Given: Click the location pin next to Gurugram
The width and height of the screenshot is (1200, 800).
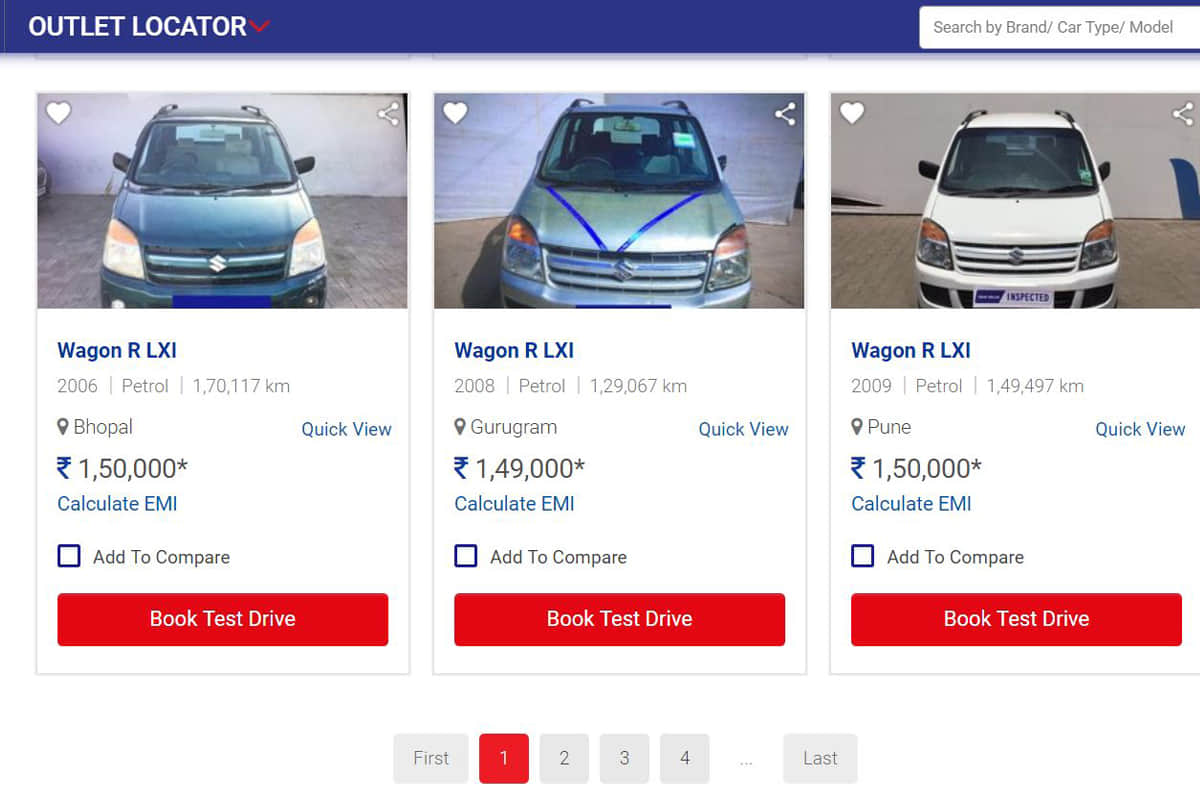Looking at the screenshot, I should click(458, 426).
